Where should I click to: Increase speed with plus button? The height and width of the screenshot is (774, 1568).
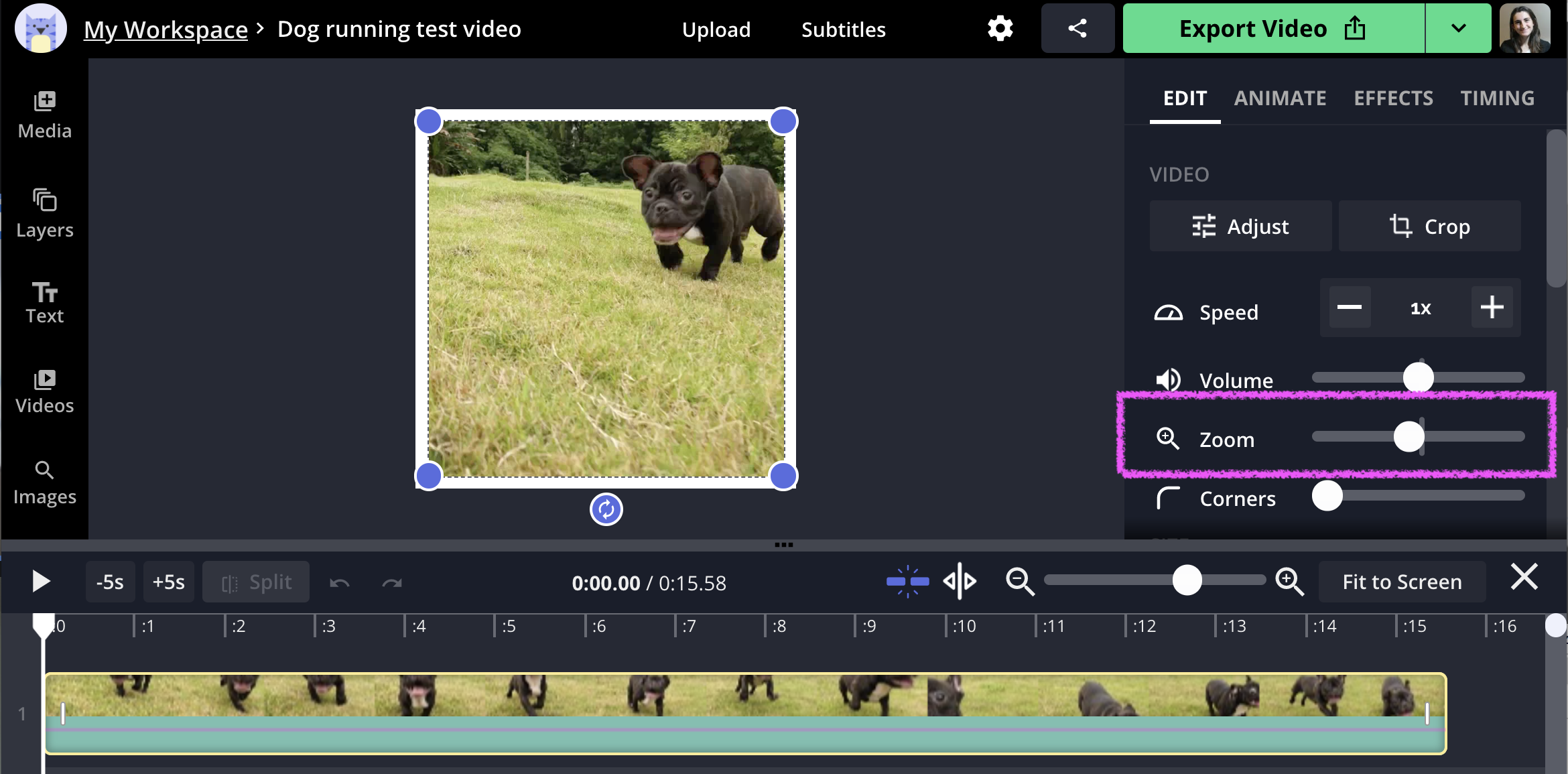tap(1492, 308)
